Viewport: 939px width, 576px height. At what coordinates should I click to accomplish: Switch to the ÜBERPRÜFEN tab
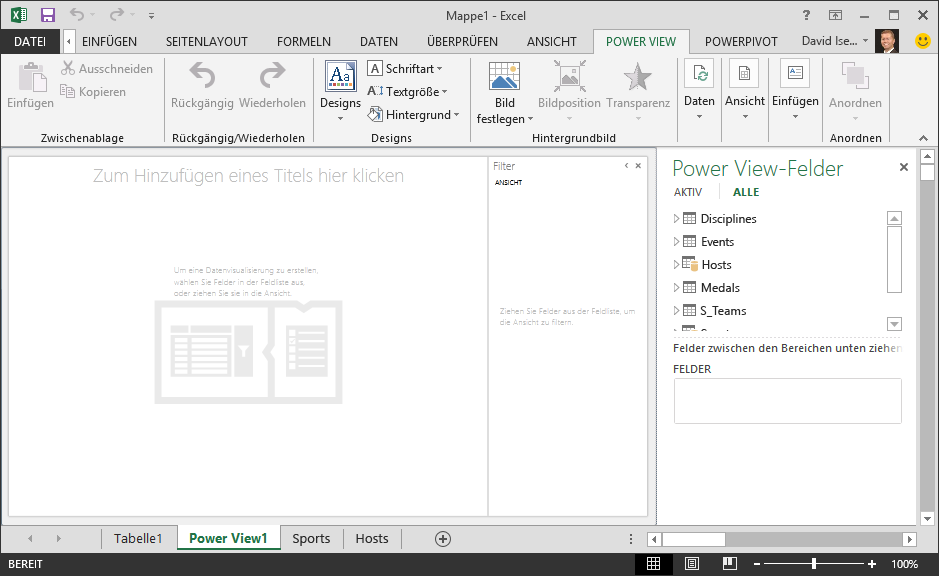[x=462, y=41]
